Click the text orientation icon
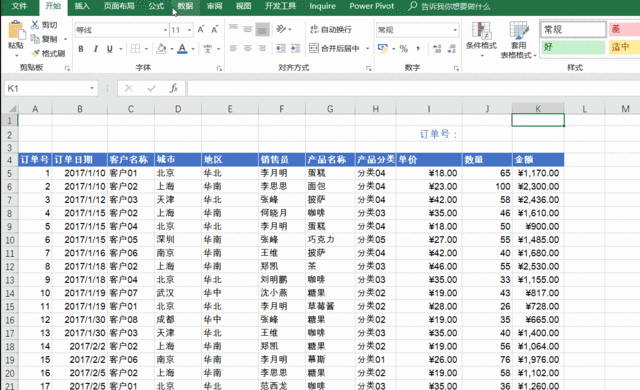 281,29
